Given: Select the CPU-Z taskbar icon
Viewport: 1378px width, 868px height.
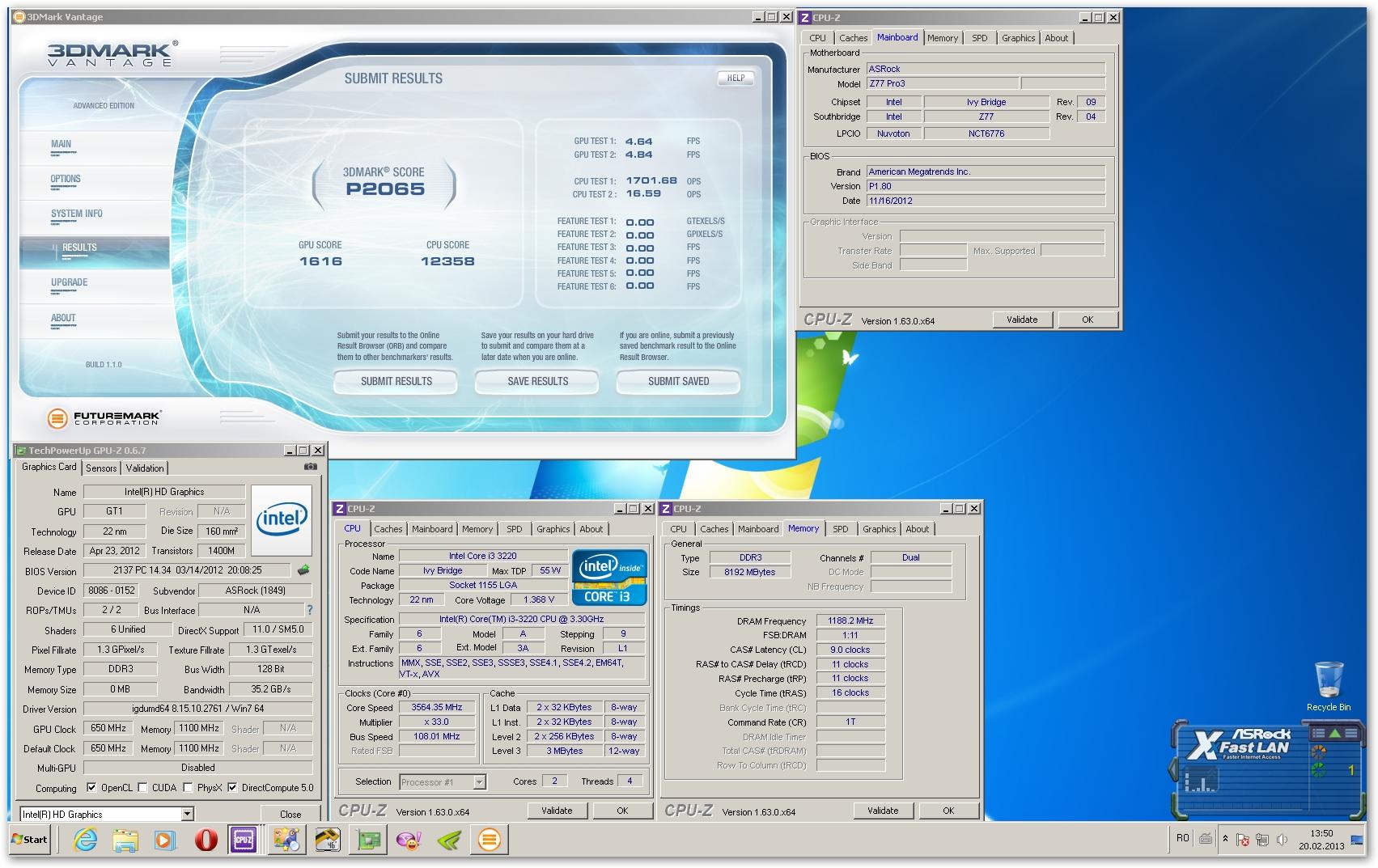Looking at the screenshot, I should (x=244, y=840).
